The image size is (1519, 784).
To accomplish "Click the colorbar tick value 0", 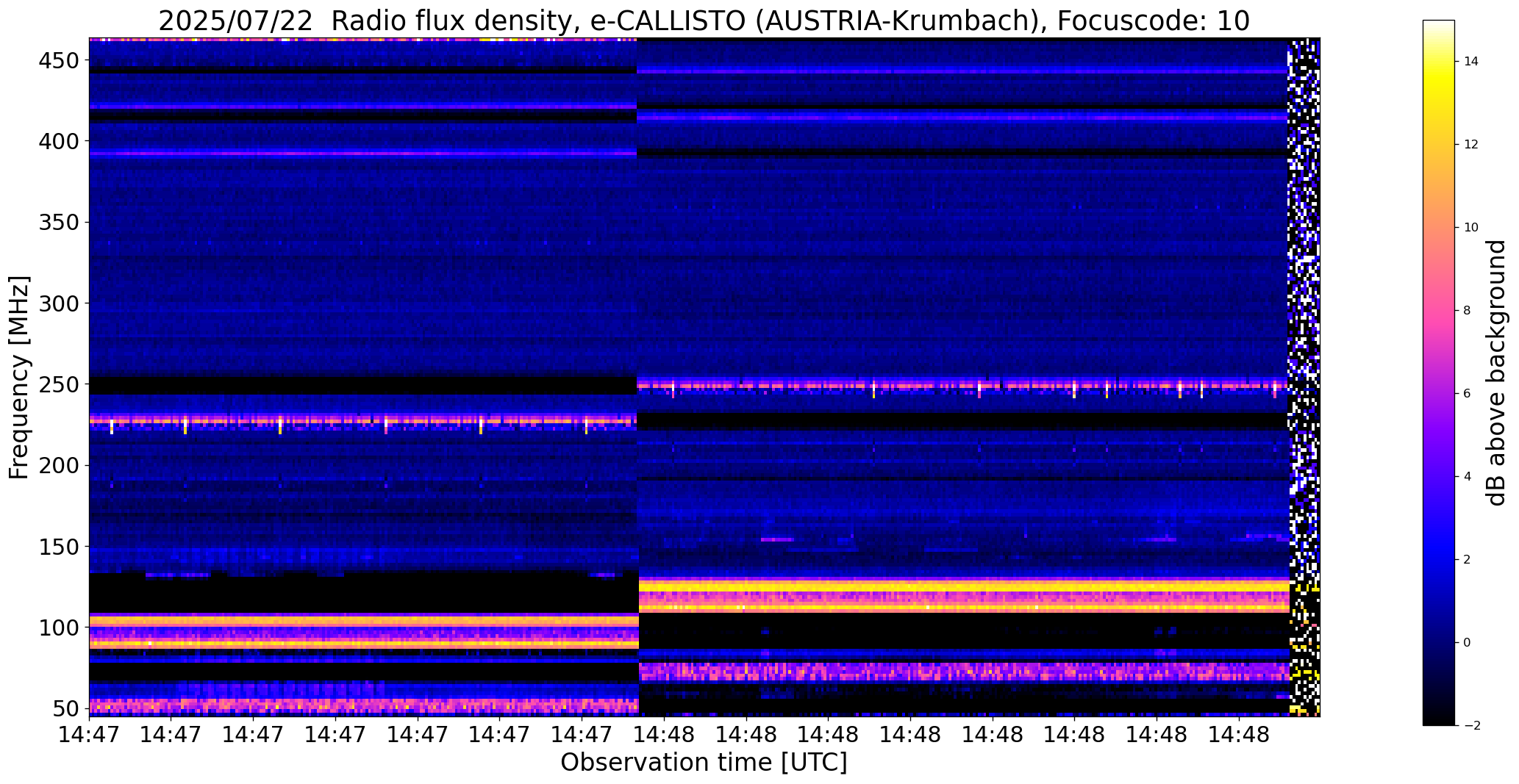I will [1468, 643].
